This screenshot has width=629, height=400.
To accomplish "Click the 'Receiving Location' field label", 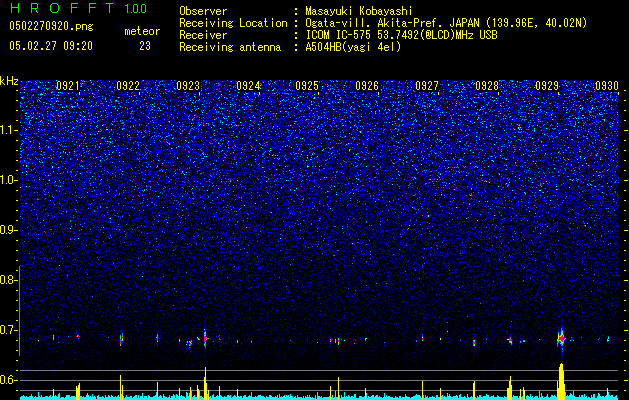I will 233,23.
